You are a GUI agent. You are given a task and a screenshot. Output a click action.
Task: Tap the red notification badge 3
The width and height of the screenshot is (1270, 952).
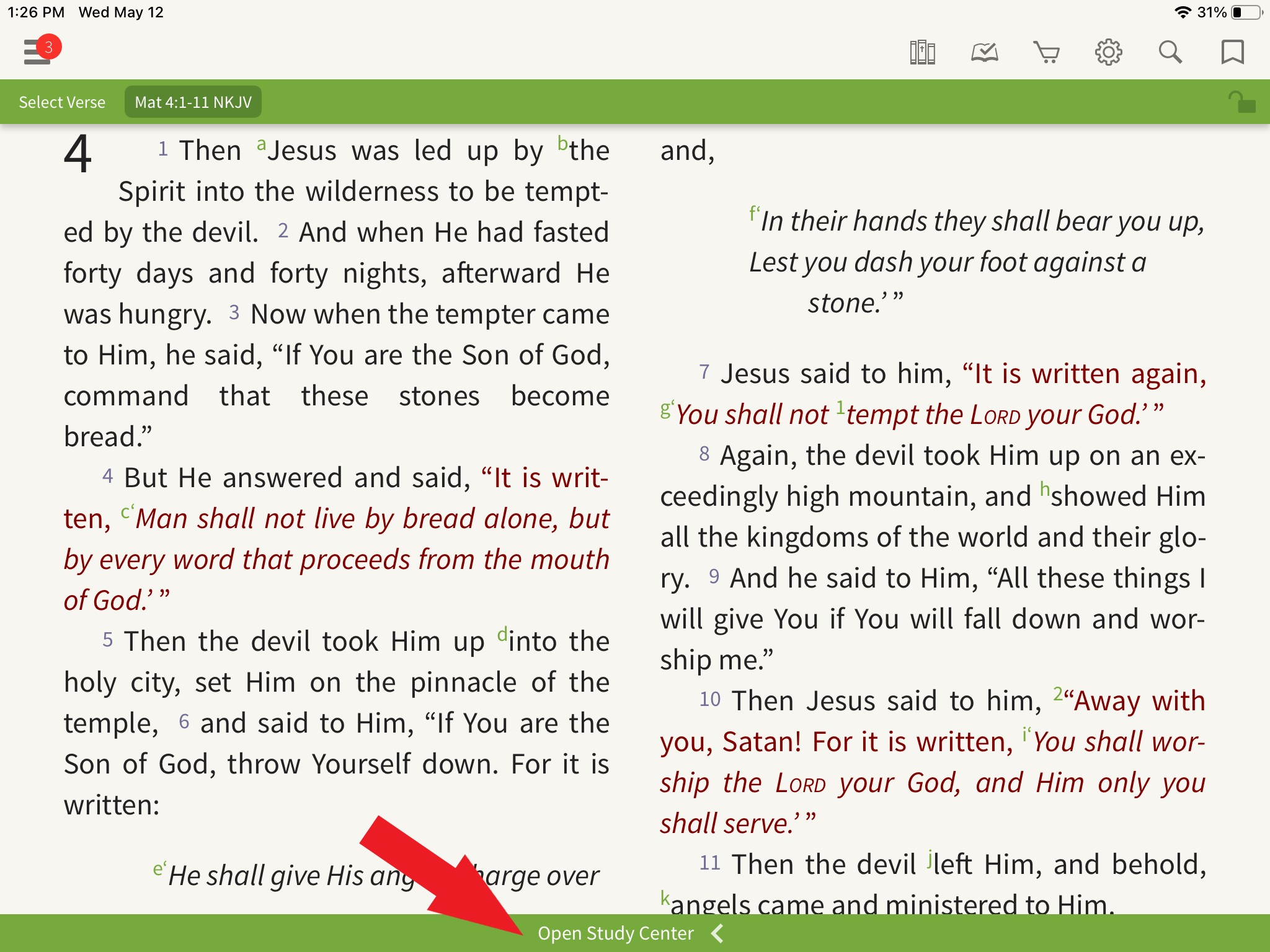tap(48, 47)
